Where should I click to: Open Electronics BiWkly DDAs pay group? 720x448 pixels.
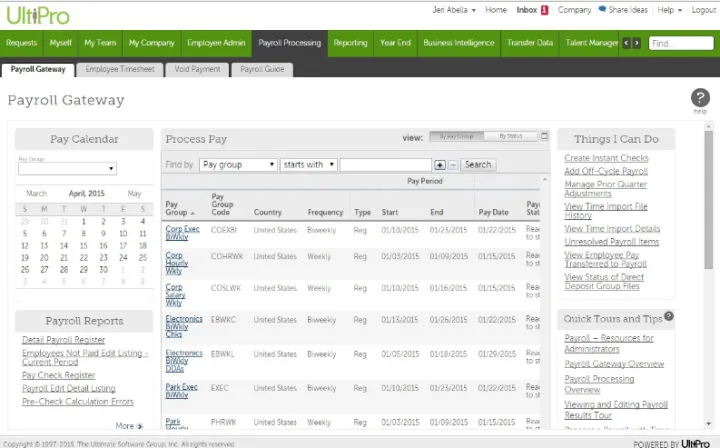pyautogui.click(x=184, y=361)
